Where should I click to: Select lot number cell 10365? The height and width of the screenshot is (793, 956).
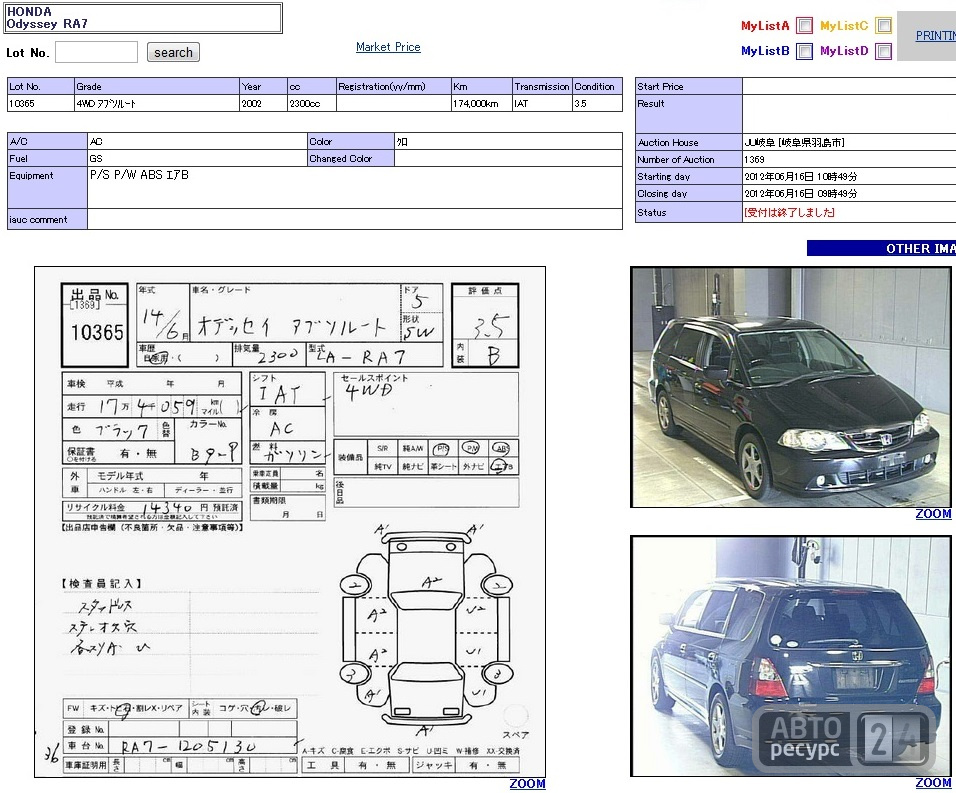click(40, 104)
